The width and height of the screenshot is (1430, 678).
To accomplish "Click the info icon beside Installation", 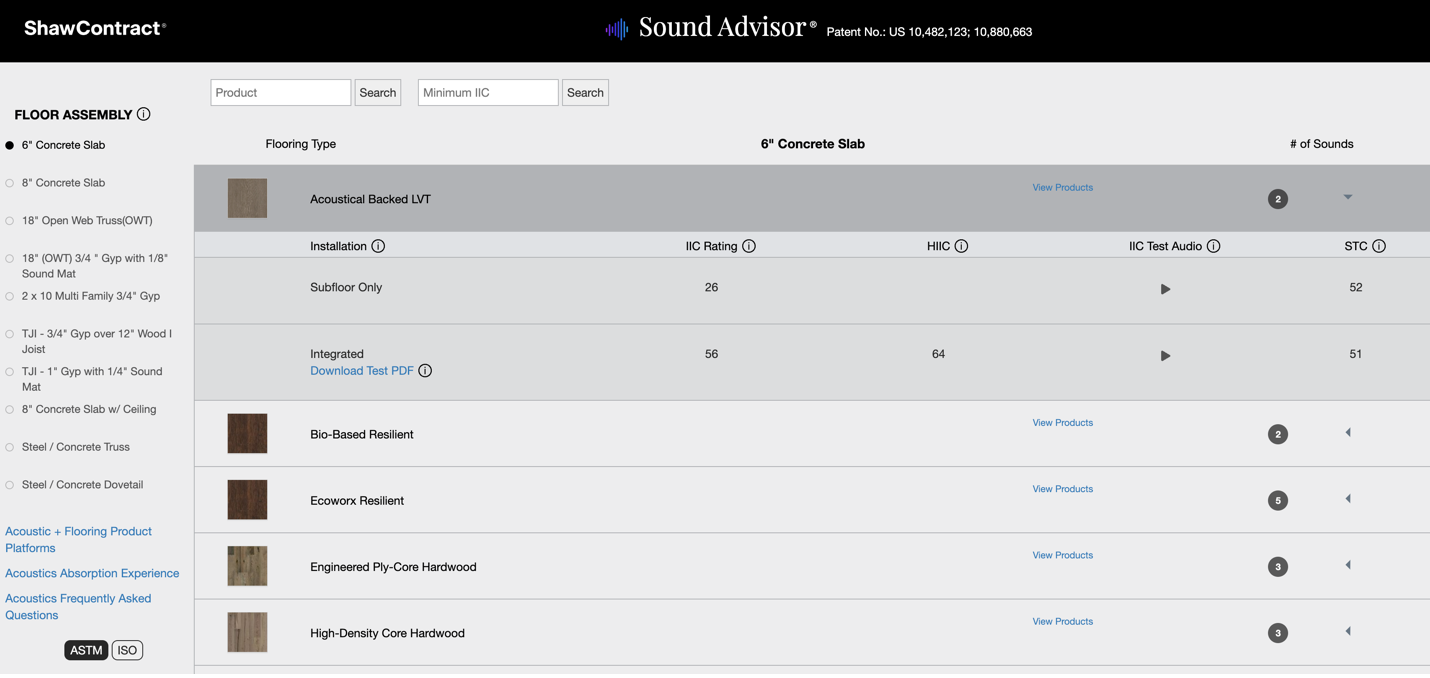I will point(378,246).
